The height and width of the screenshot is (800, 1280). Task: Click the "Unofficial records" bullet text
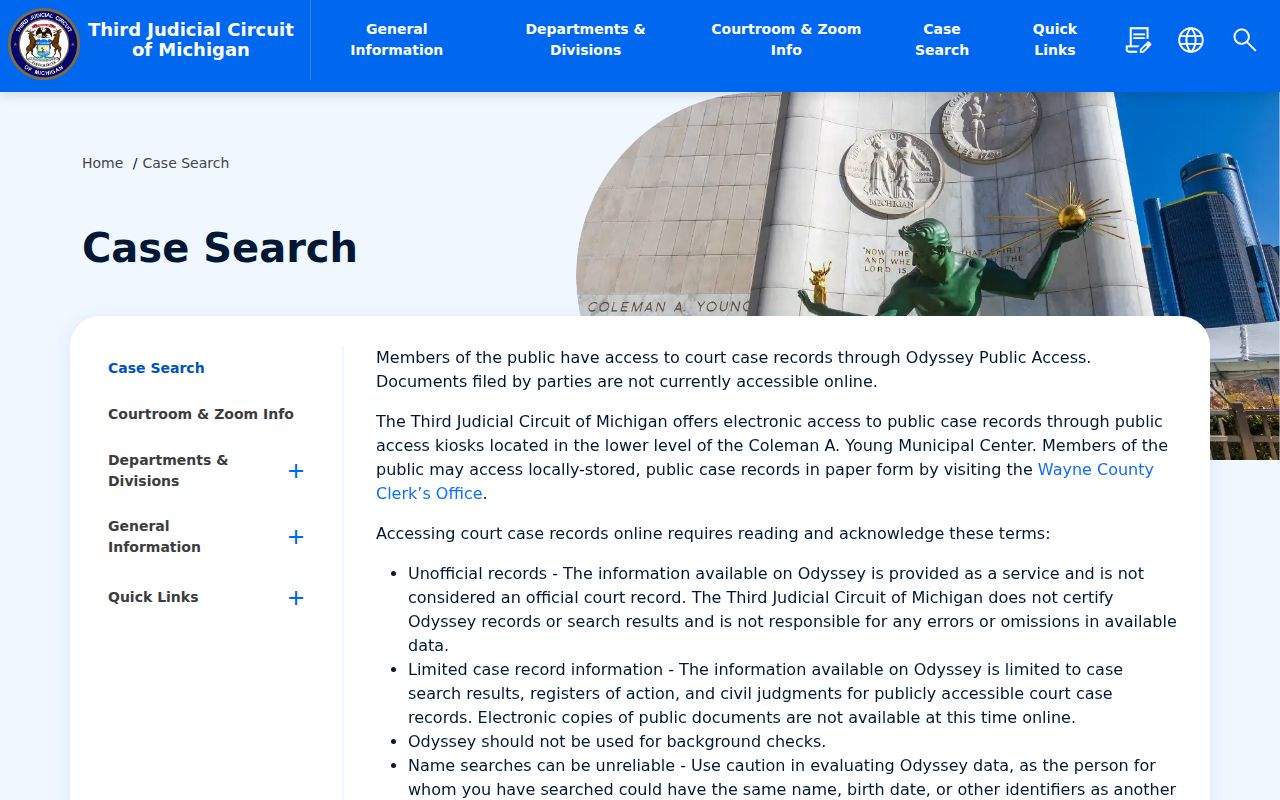(792, 609)
